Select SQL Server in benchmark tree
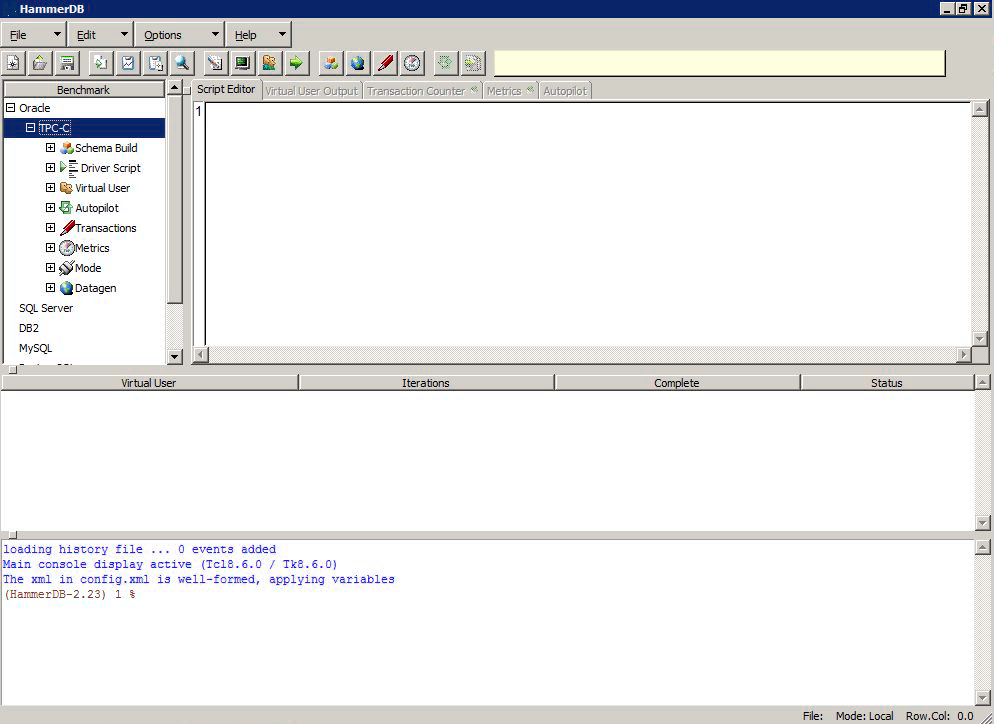Viewport: 994px width, 724px height. pyautogui.click(x=46, y=308)
